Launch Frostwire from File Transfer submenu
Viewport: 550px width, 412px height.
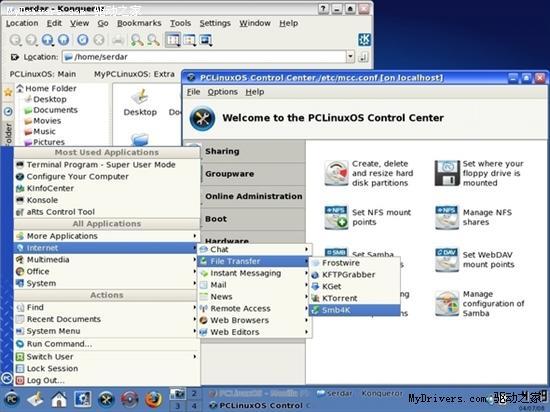(x=355, y=263)
